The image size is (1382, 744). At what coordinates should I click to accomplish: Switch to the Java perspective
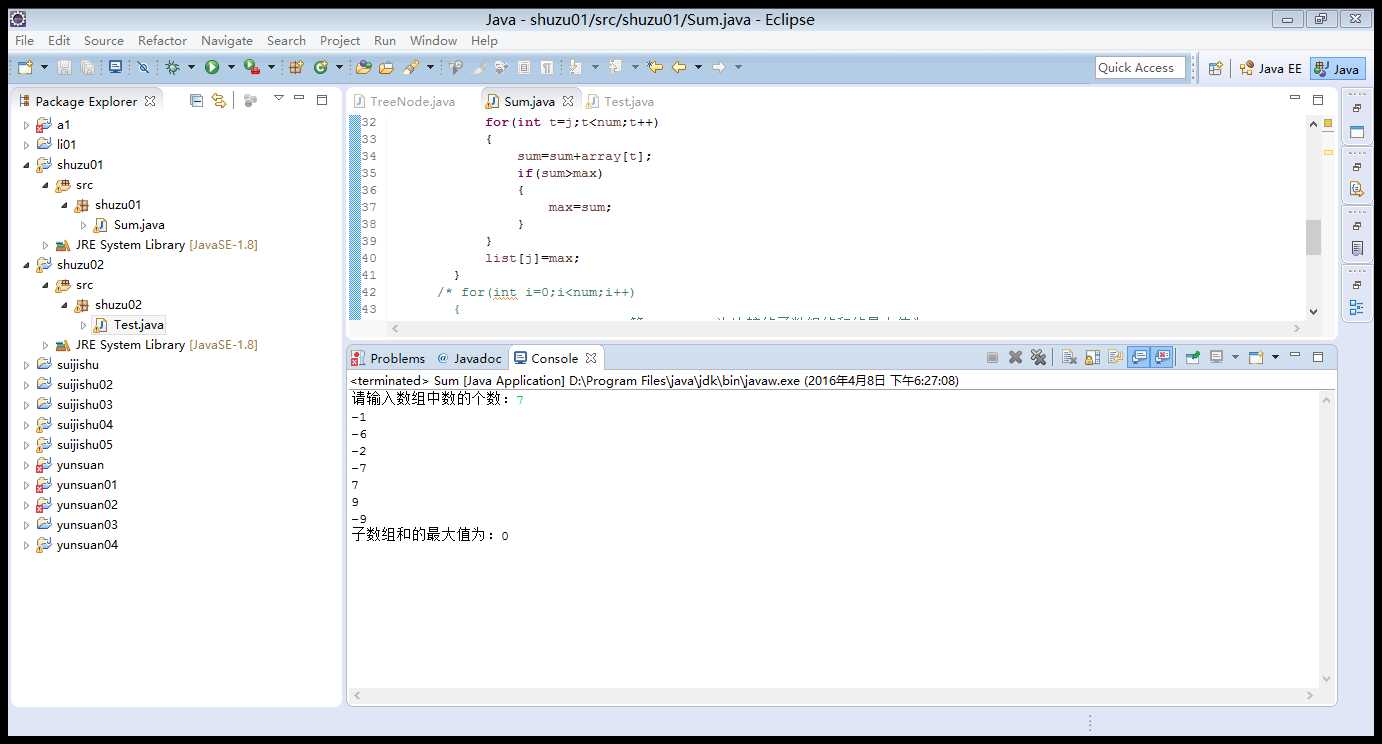[1337, 68]
